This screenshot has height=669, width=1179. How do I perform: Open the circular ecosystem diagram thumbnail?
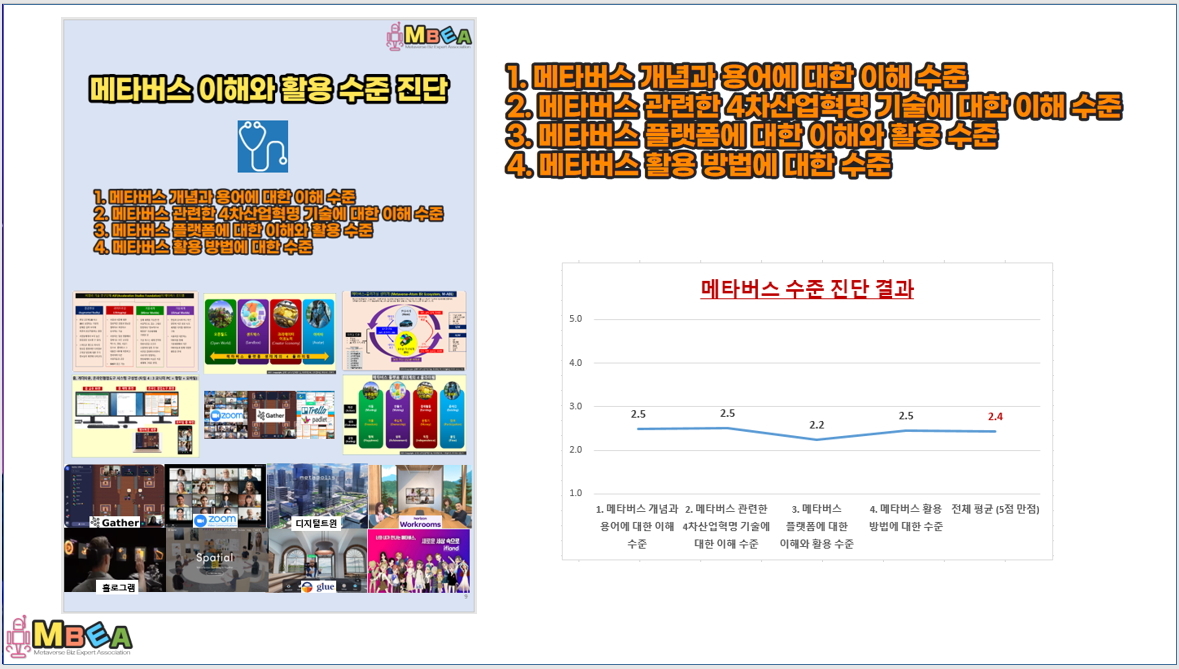[405, 331]
